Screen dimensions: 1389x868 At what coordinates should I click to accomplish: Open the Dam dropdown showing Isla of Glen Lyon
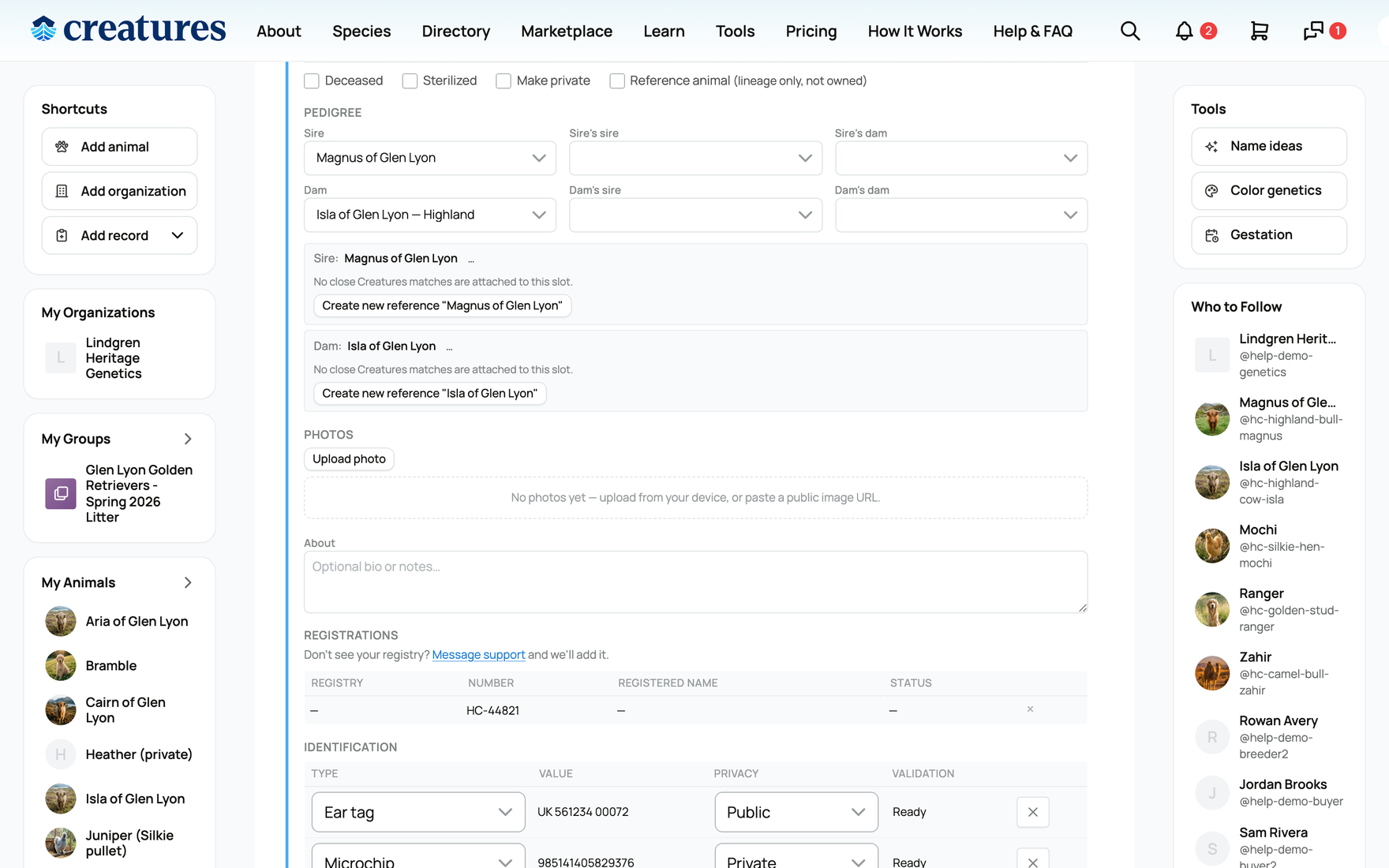pyautogui.click(x=430, y=215)
